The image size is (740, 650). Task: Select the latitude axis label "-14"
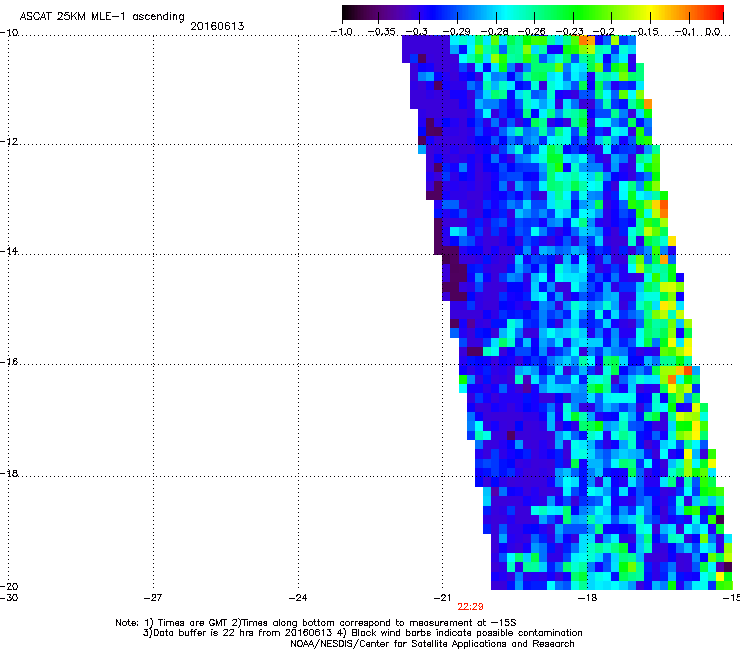(9, 251)
